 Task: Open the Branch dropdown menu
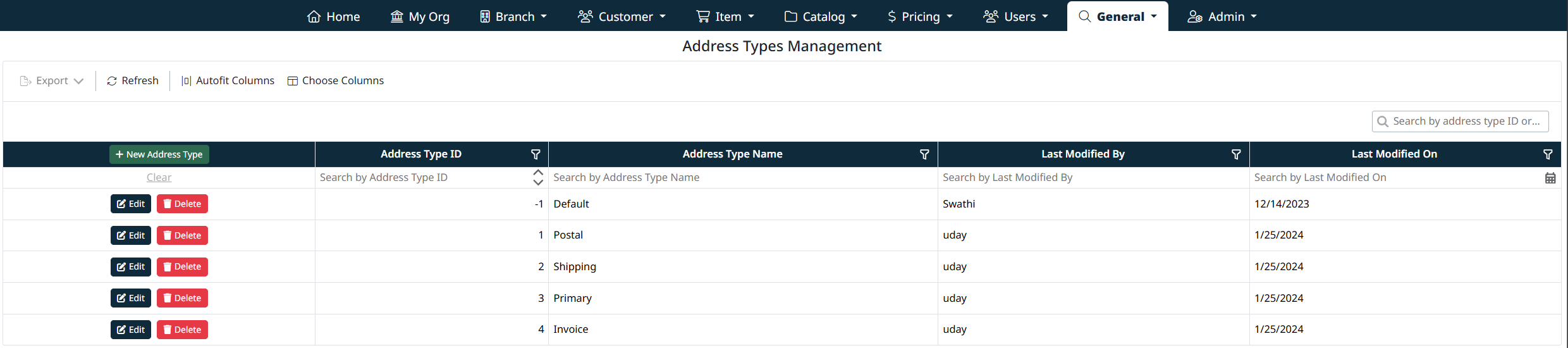pyautogui.click(x=513, y=16)
